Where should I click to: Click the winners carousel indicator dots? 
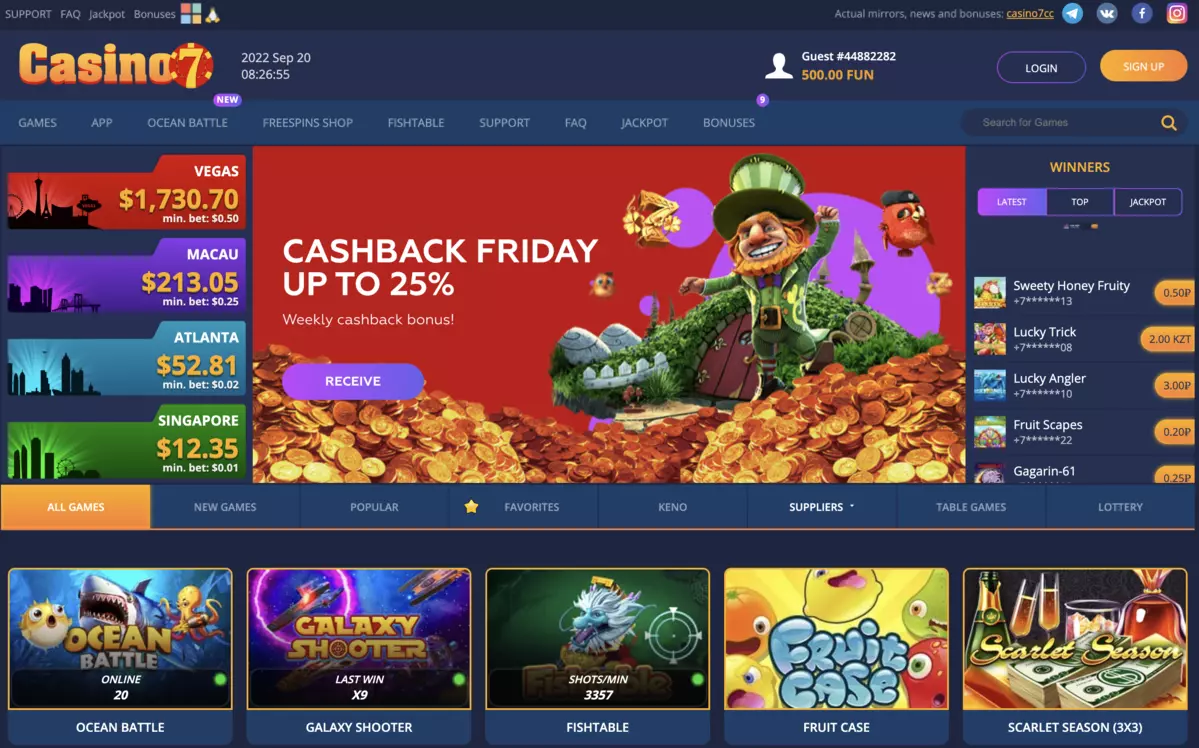coord(1080,226)
